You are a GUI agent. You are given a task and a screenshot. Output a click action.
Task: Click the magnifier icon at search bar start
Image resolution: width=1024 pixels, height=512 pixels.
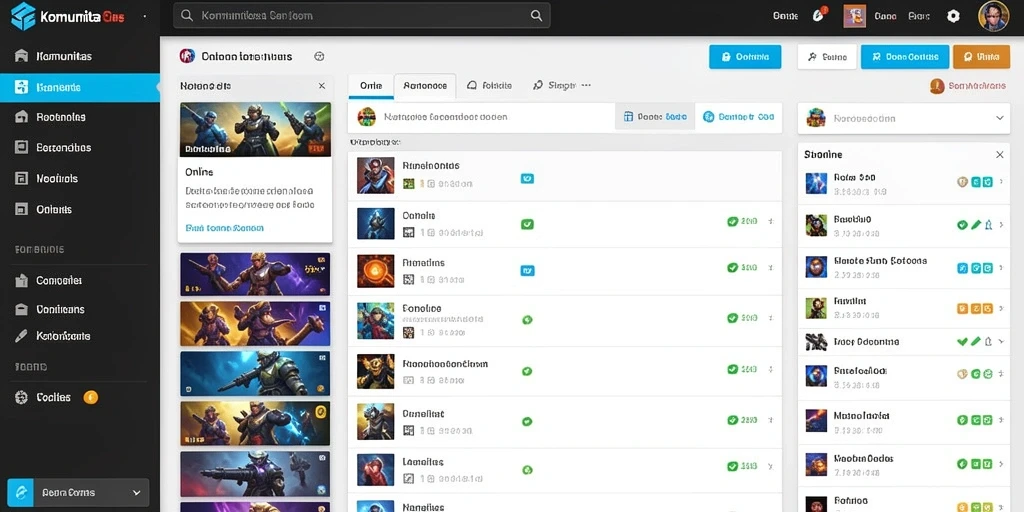187,16
